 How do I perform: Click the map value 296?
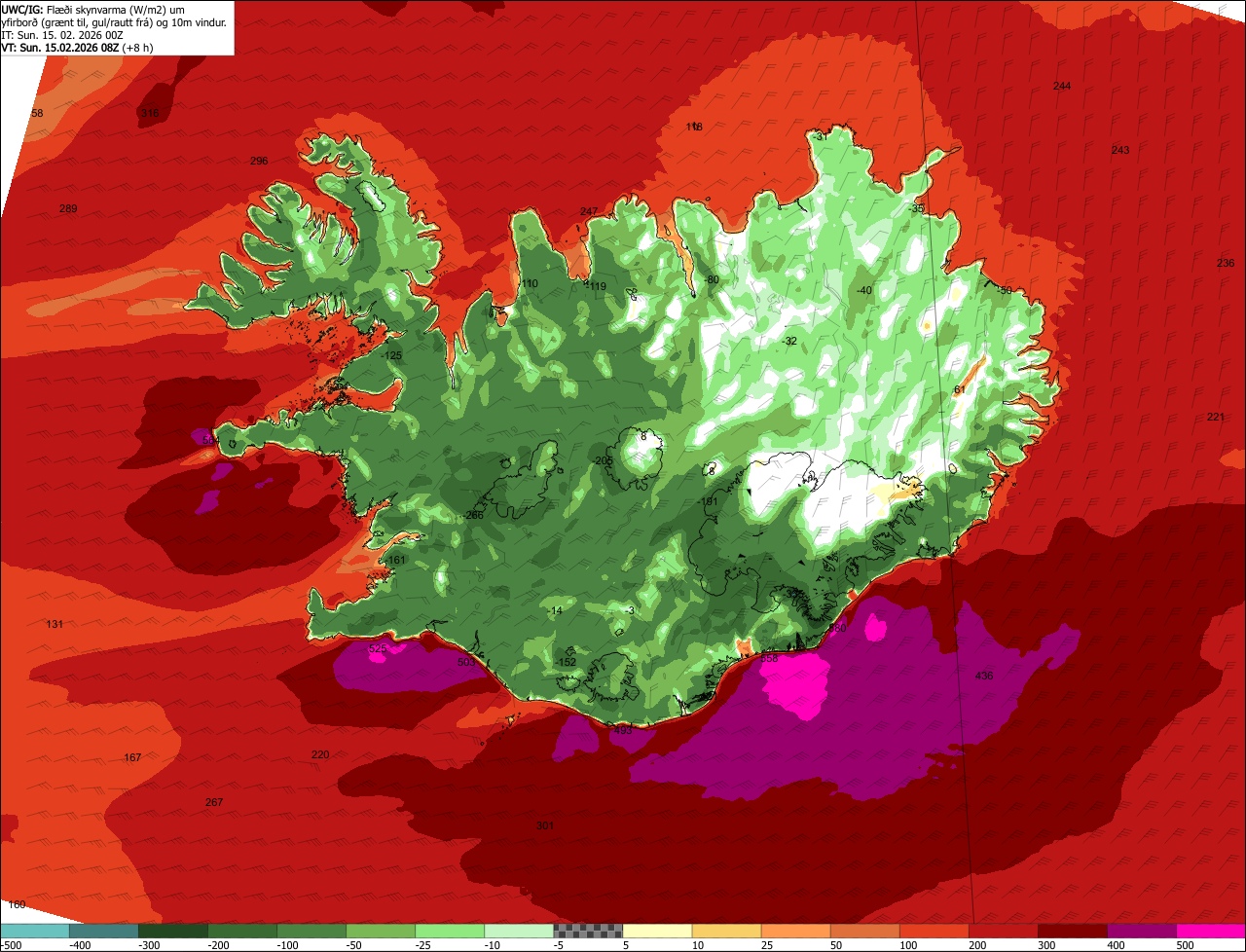259,161
